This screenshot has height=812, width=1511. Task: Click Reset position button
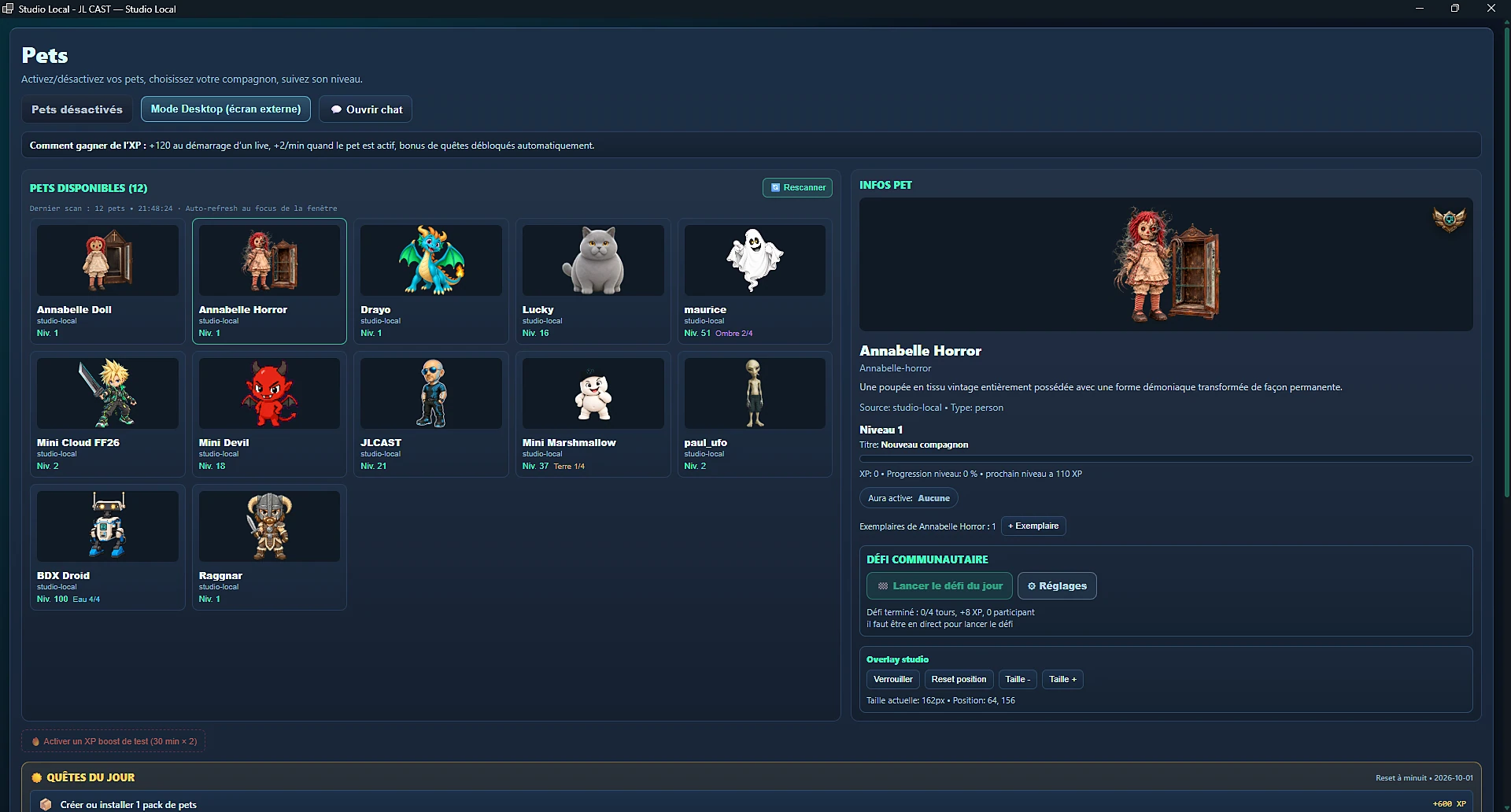pos(959,680)
